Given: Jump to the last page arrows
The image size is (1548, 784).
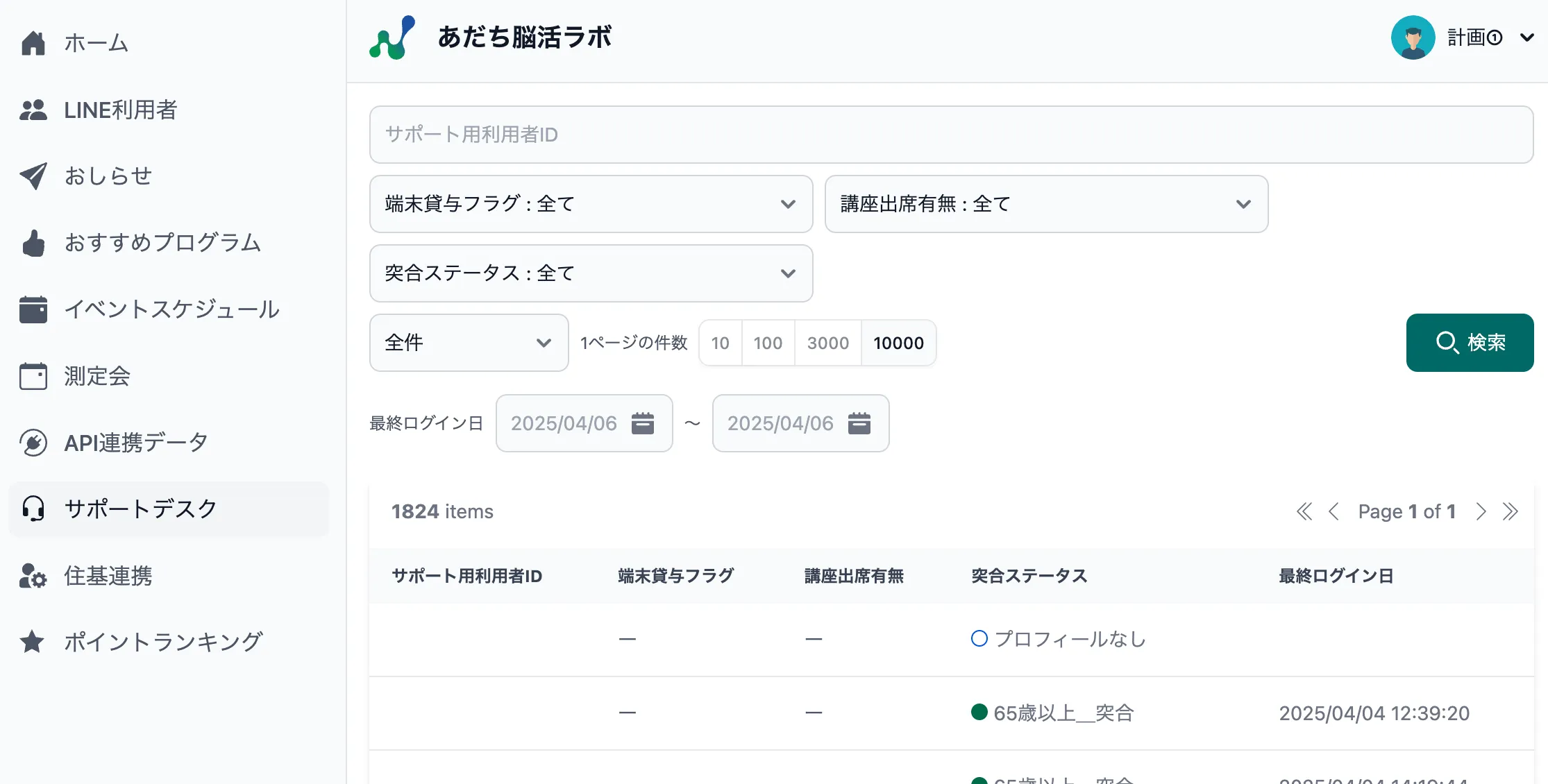Looking at the screenshot, I should point(1511,511).
